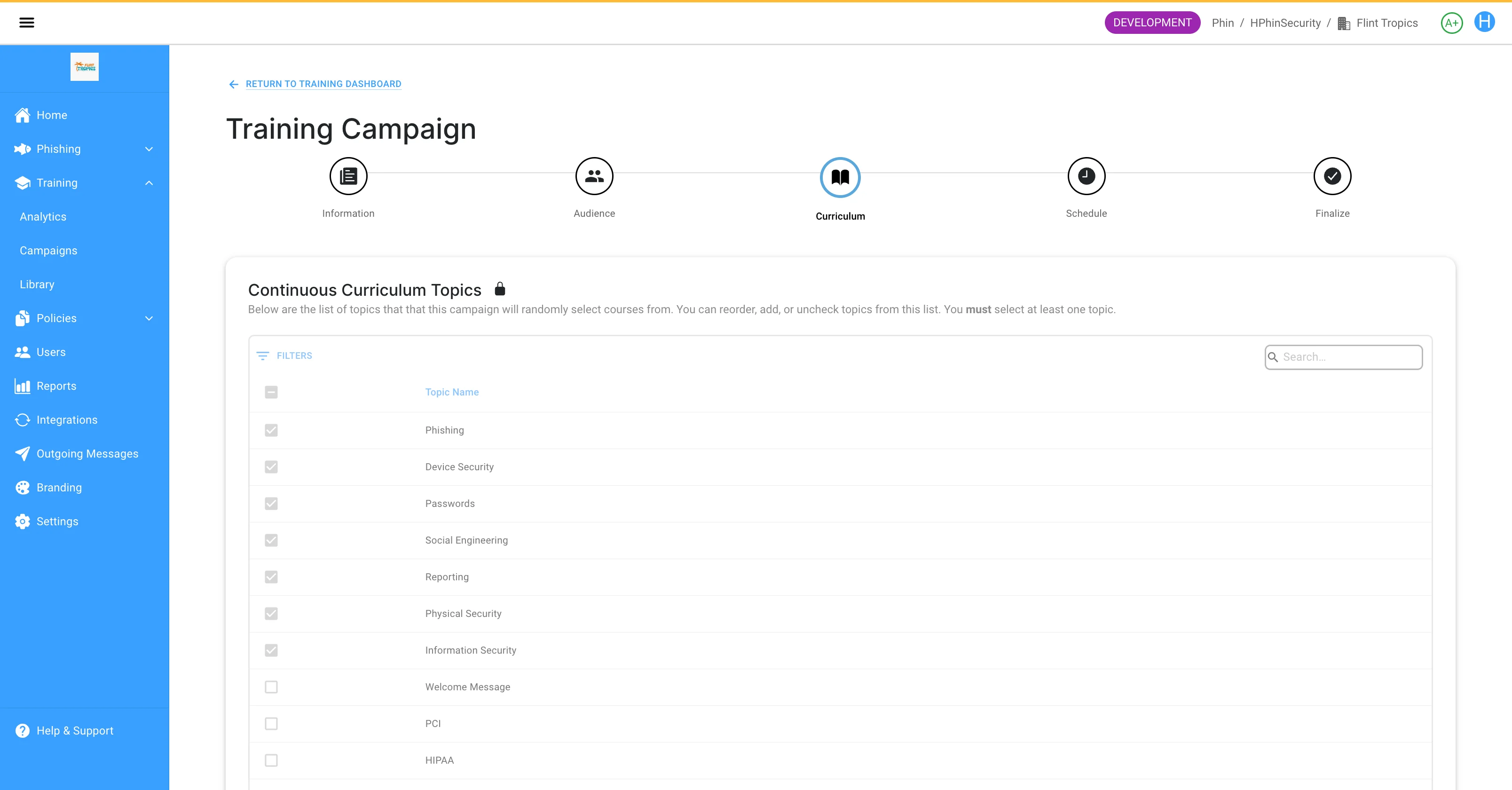This screenshot has width=1512, height=790.
Task: Click the topic Search field
Action: pyautogui.click(x=1349, y=357)
